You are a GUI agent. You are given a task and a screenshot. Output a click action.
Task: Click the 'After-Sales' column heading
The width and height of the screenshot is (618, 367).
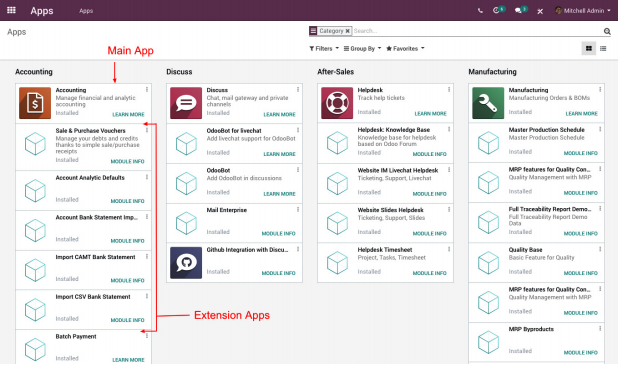click(335, 72)
